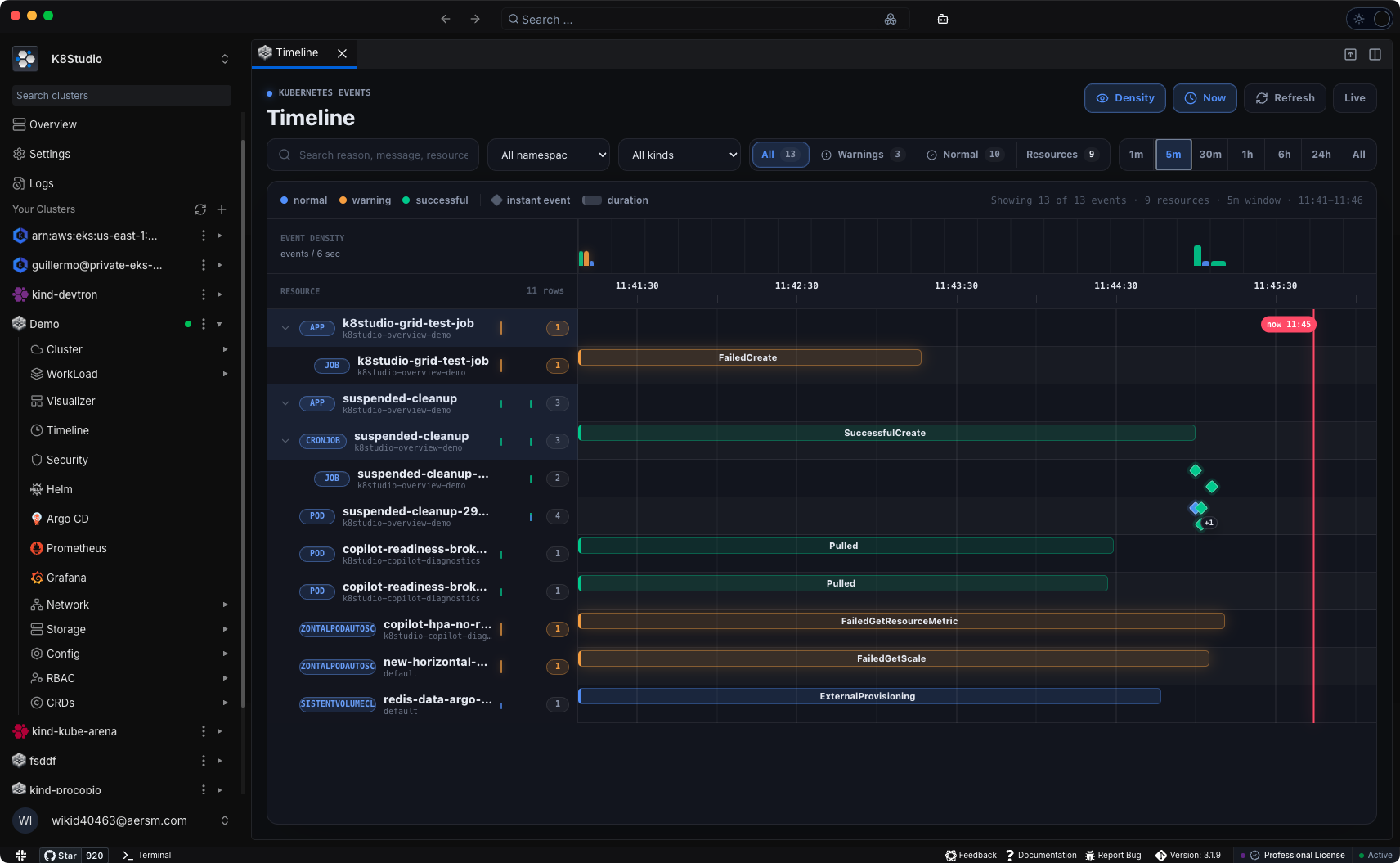Image resolution: width=1400 pixels, height=863 pixels.
Task: Set time window to 24h
Action: click(x=1321, y=155)
